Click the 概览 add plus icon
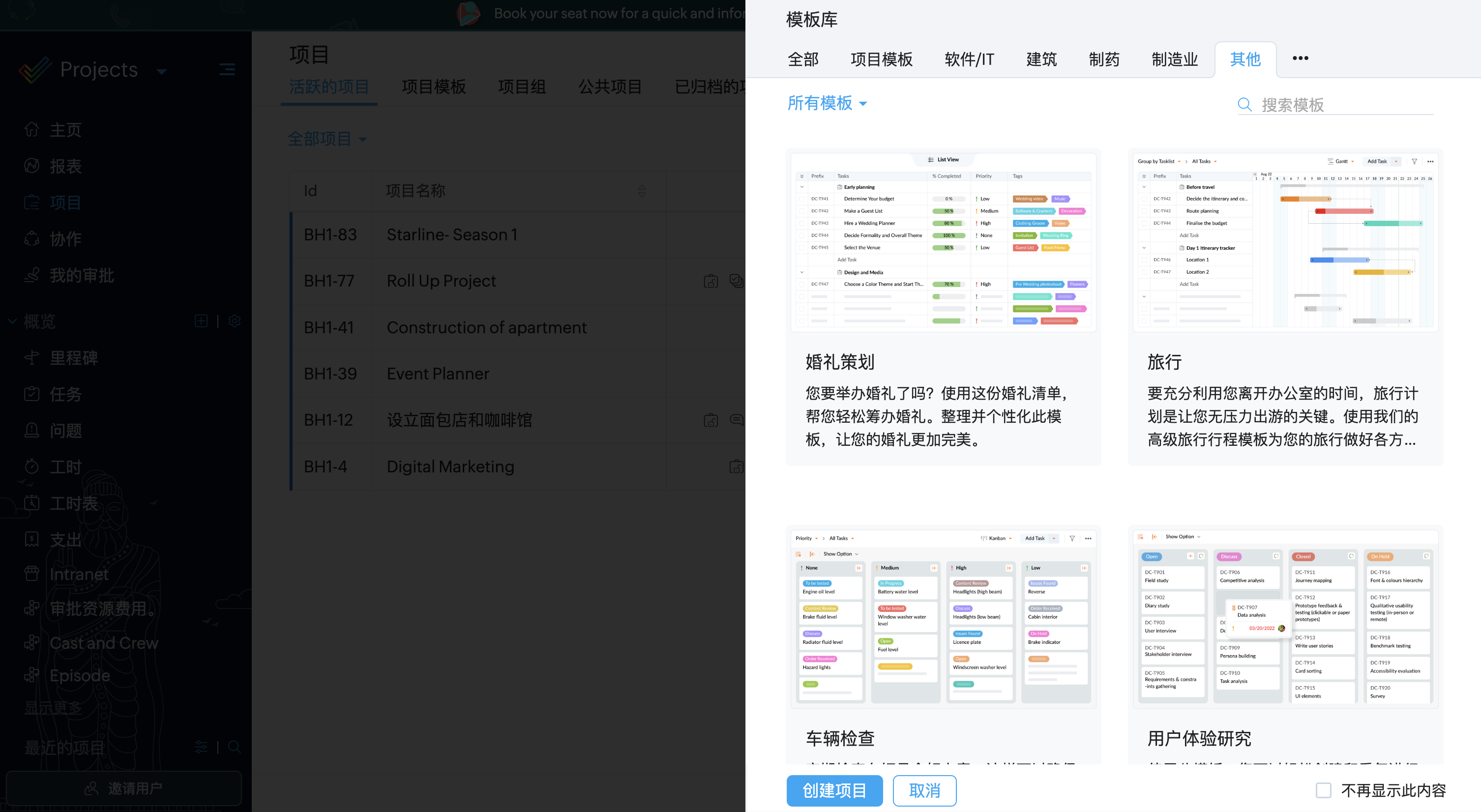 coord(201,321)
